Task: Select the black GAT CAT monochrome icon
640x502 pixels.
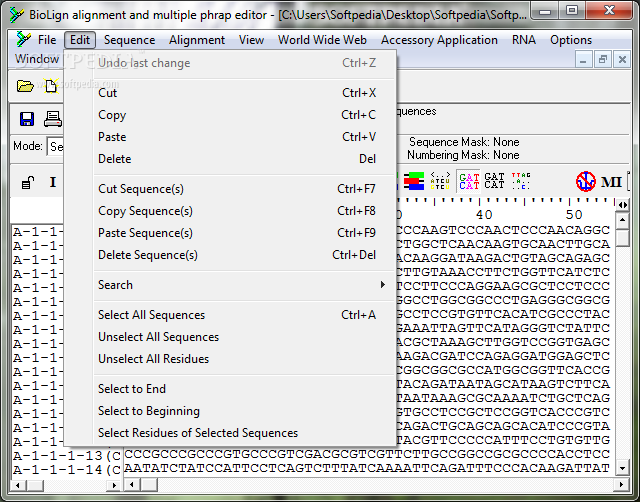Action: point(494,181)
